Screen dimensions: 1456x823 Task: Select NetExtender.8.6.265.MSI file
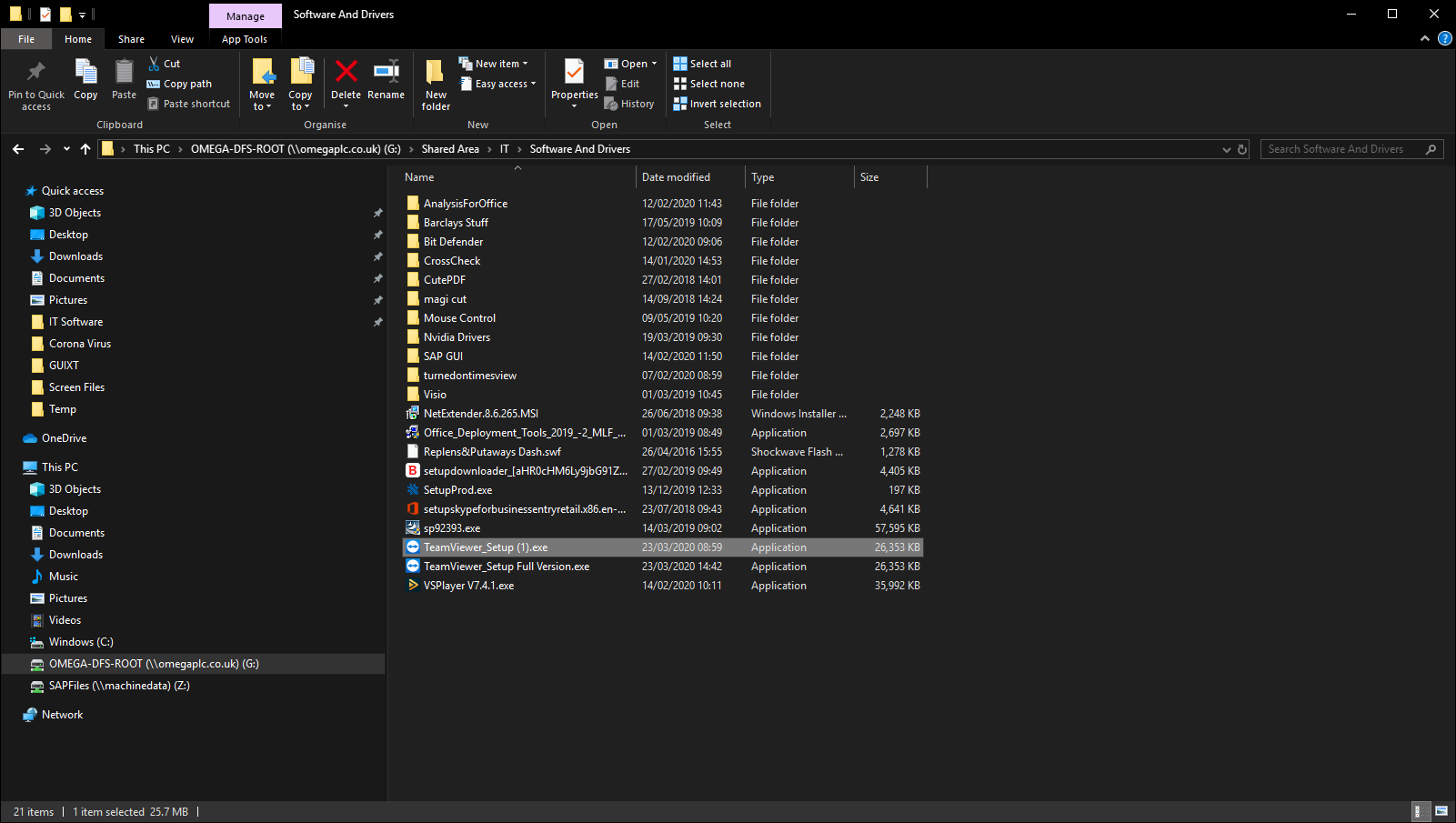click(663, 414)
